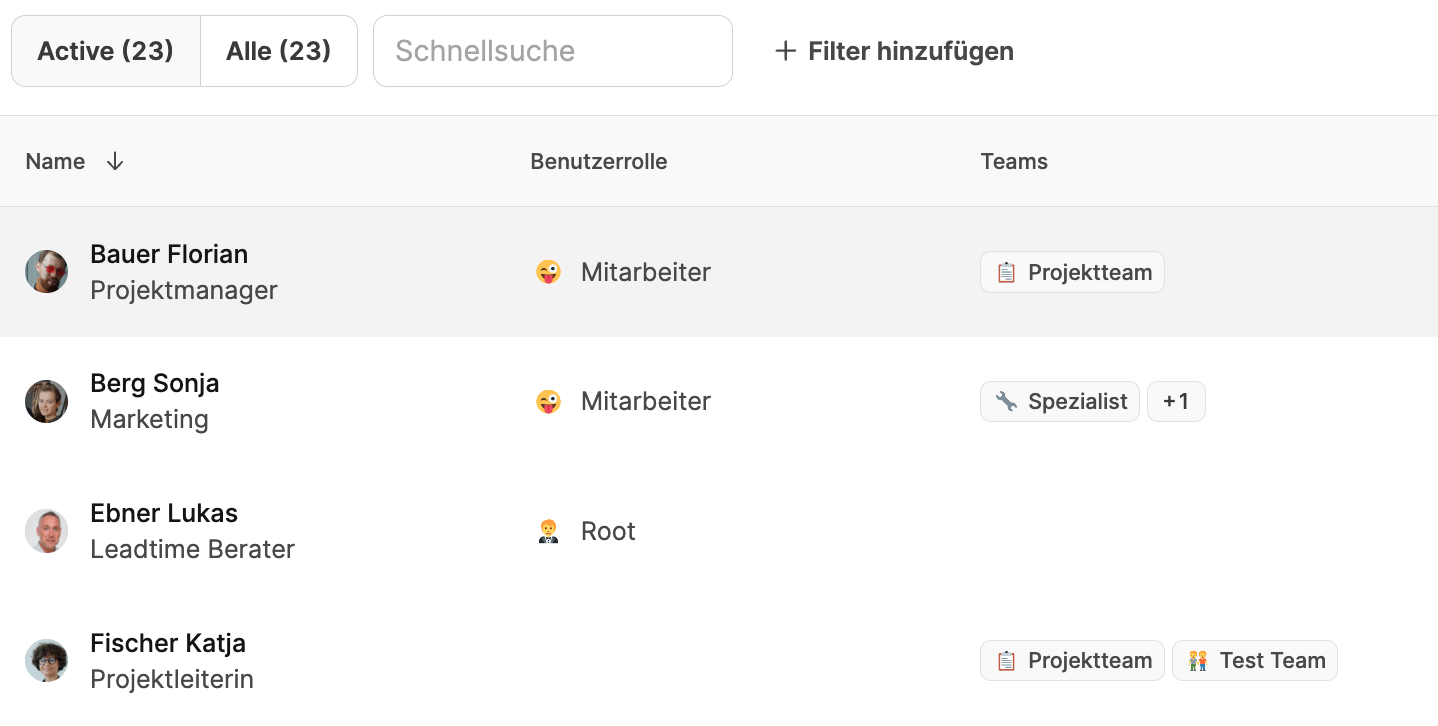
Task: Open the Ebner Lukas name link
Action: tap(164, 514)
